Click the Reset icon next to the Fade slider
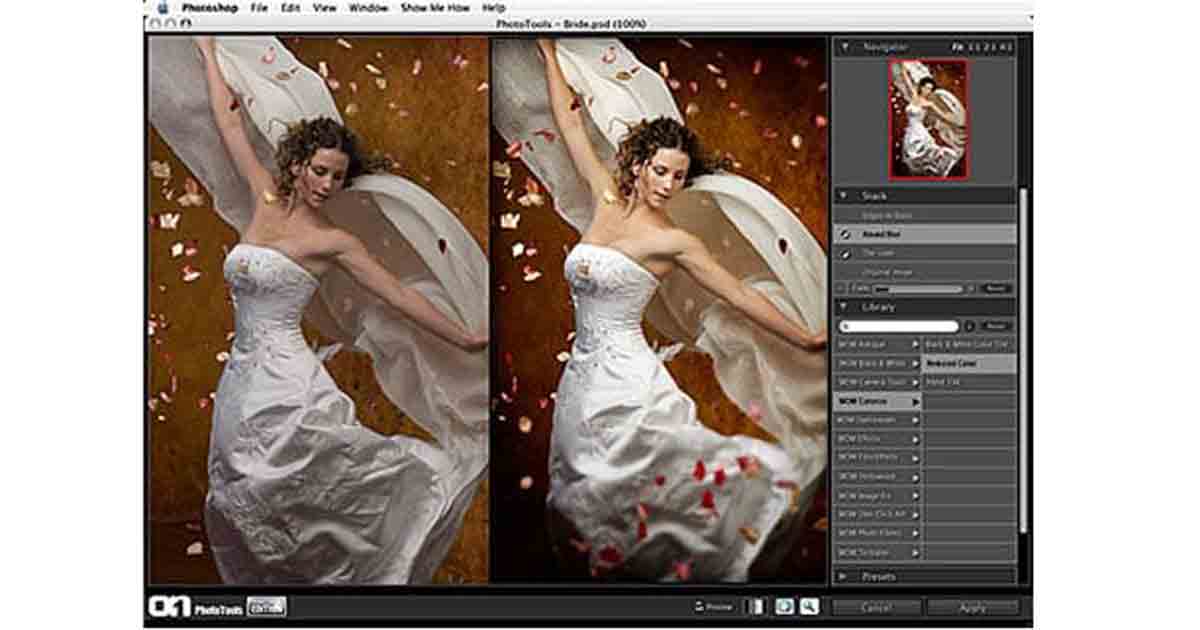 pyautogui.click(x=995, y=288)
